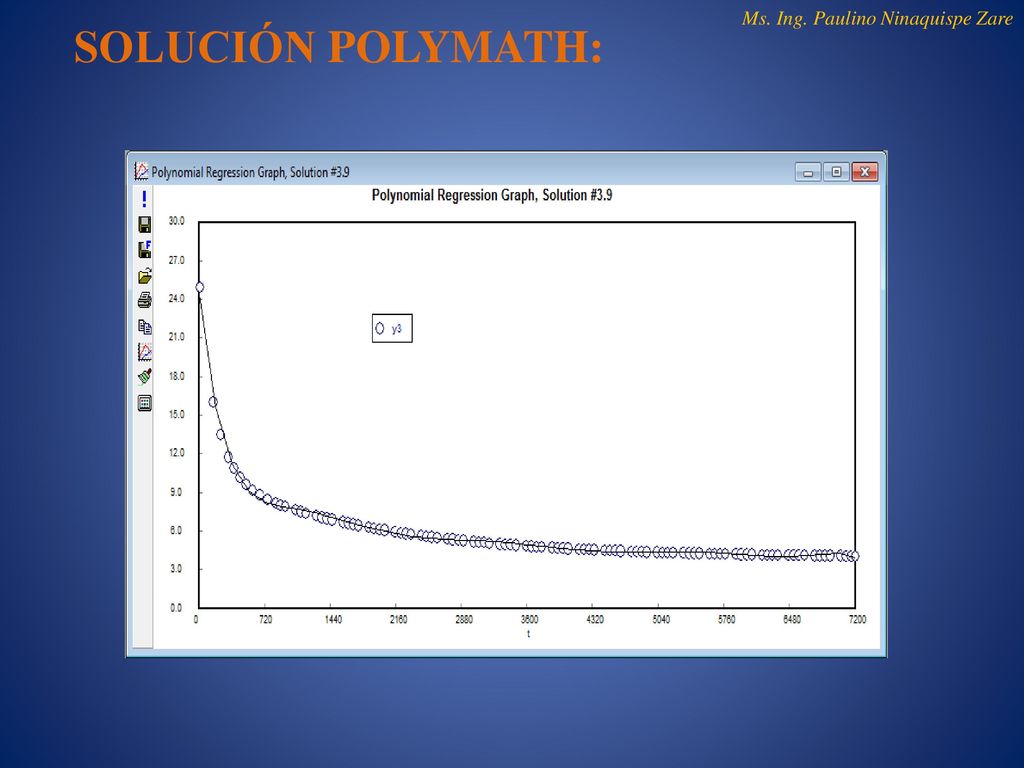
Task: Click the 4320 x-axis tick label
Action: (595, 619)
